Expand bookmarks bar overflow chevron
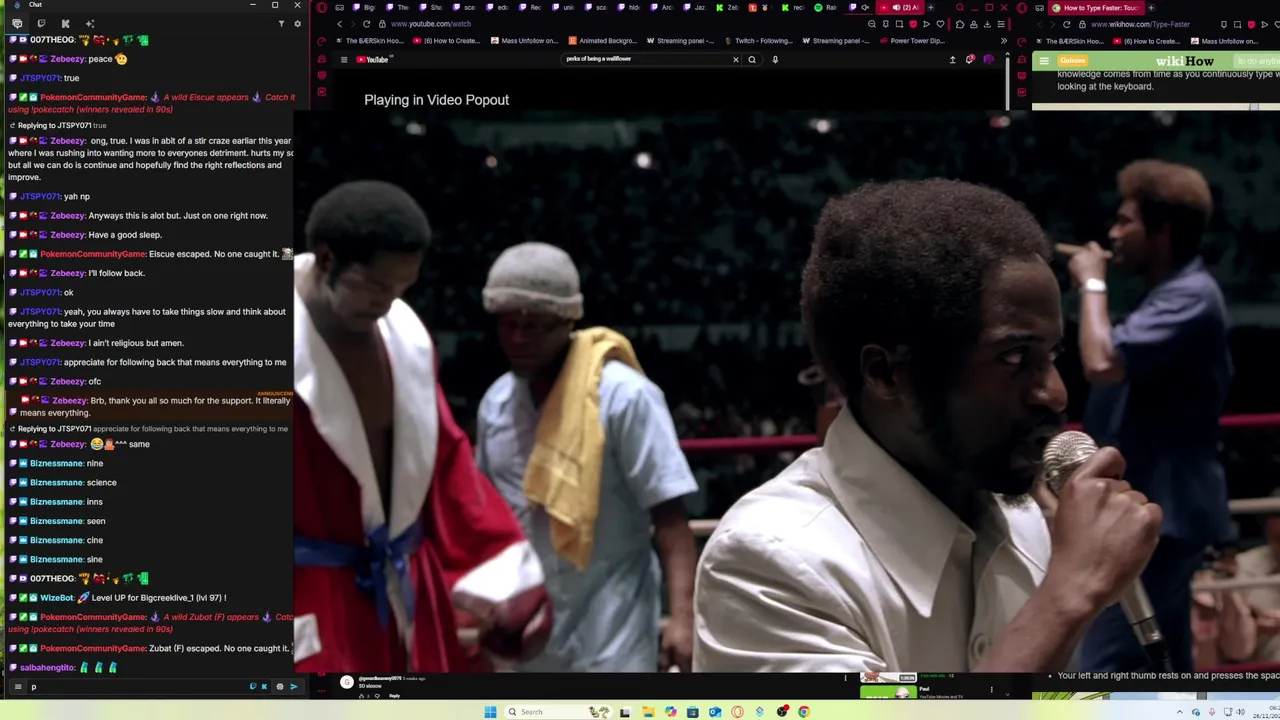The image size is (1280, 720). pyautogui.click(x=1003, y=41)
